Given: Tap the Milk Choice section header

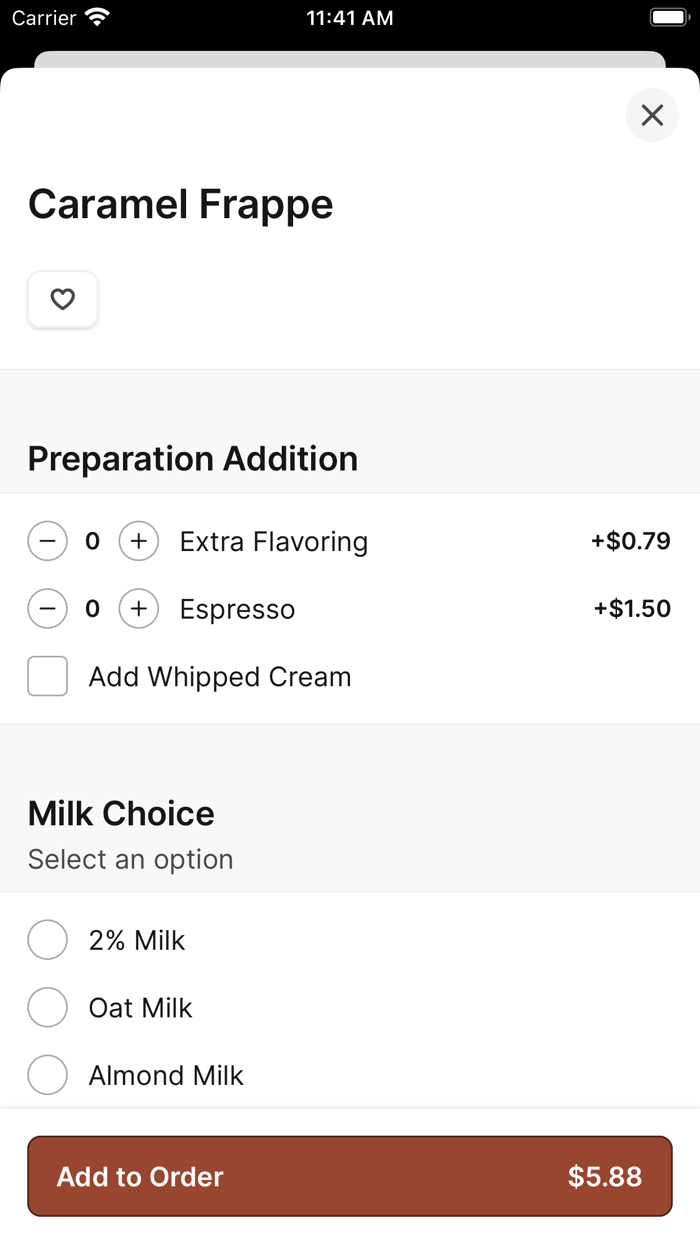Looking at the screenshot, I should coord(121,813).
